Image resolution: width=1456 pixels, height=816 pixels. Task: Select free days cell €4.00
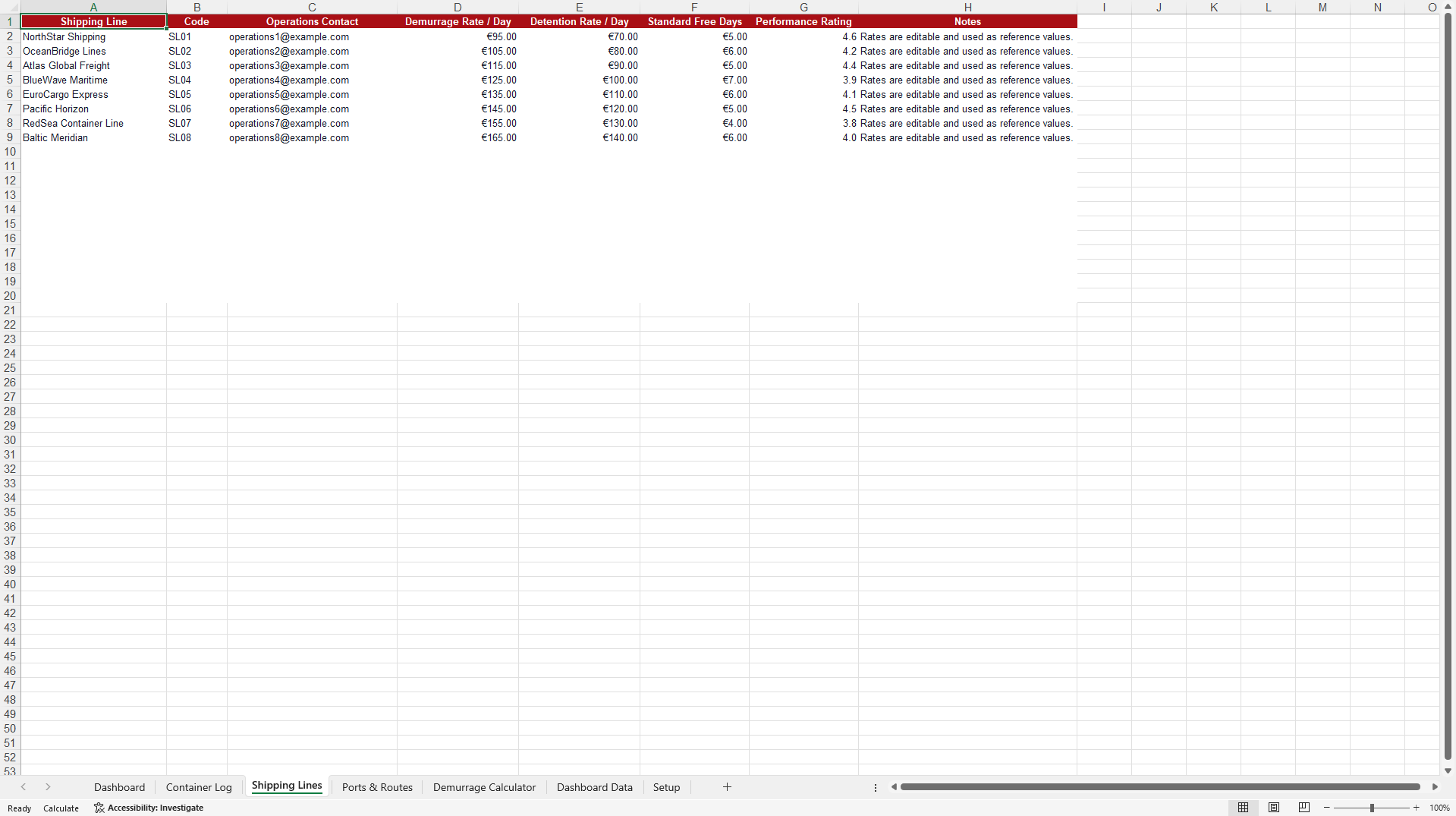click(x=694, y=123)
